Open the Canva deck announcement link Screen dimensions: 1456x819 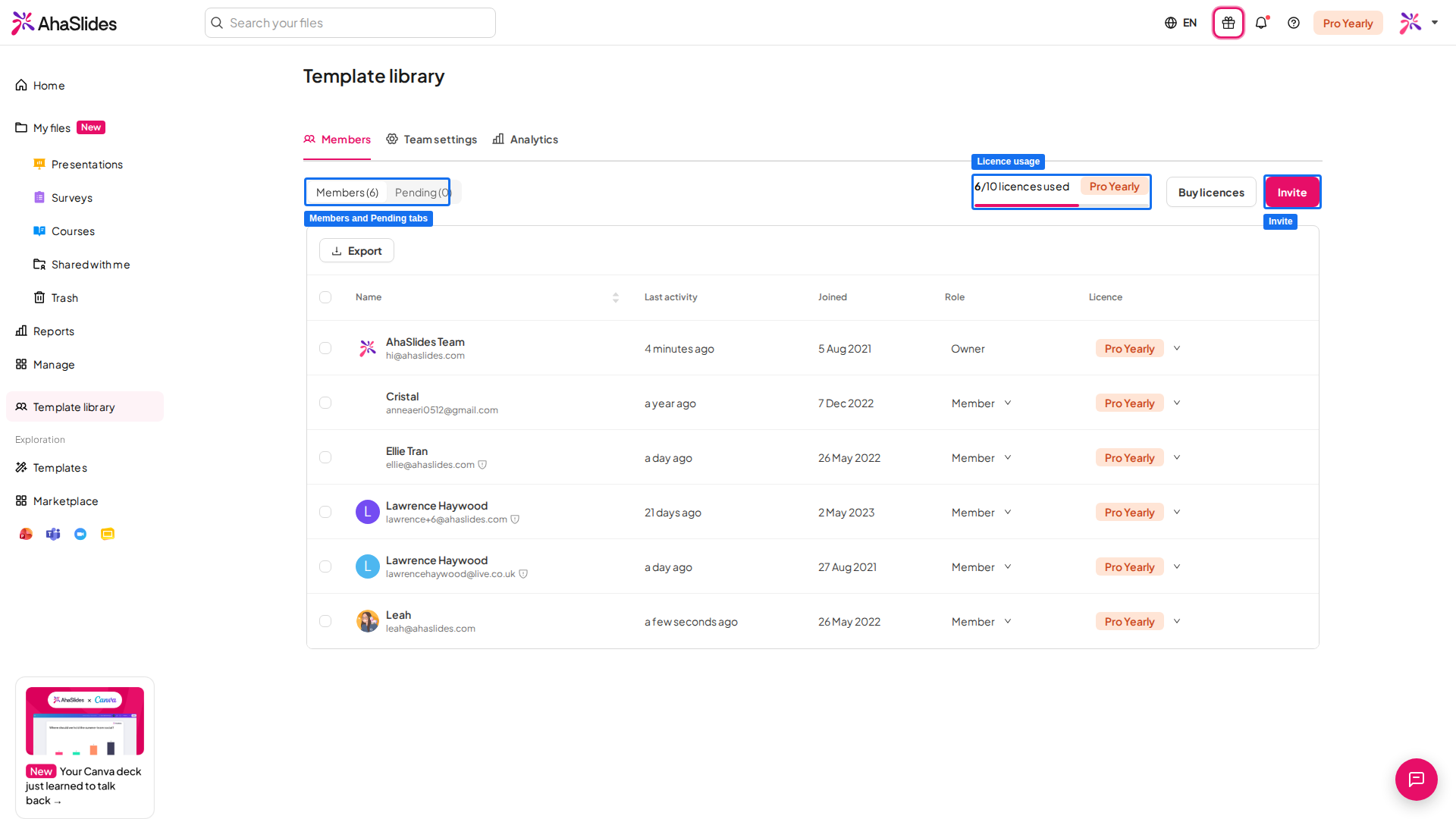click(x=83, y=786)
